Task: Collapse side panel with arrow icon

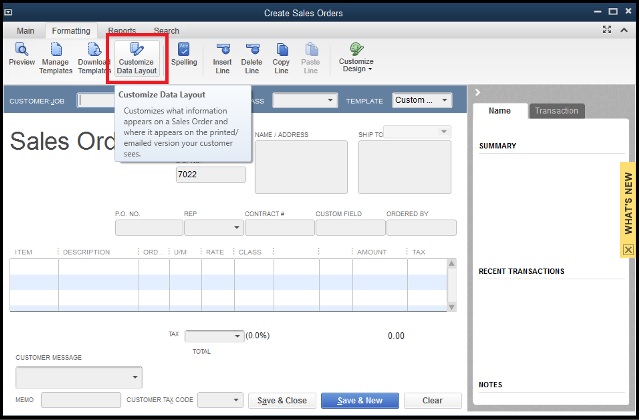Action: (x=478, y=93)
